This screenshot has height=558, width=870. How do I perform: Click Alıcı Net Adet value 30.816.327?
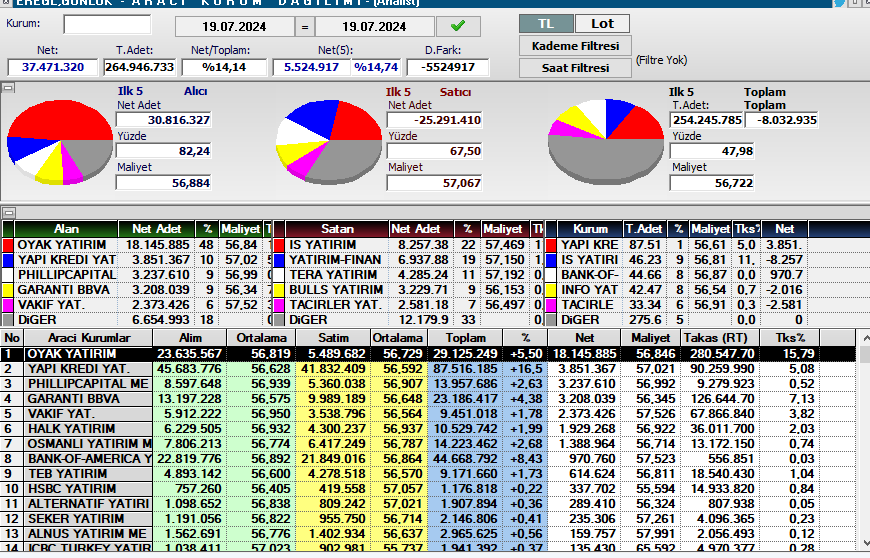pyautogui.click(x=164, y=120)
